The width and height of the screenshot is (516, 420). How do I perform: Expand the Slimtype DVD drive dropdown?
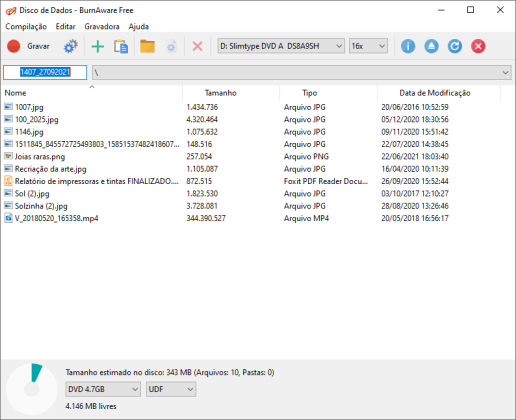click(281, 46)
